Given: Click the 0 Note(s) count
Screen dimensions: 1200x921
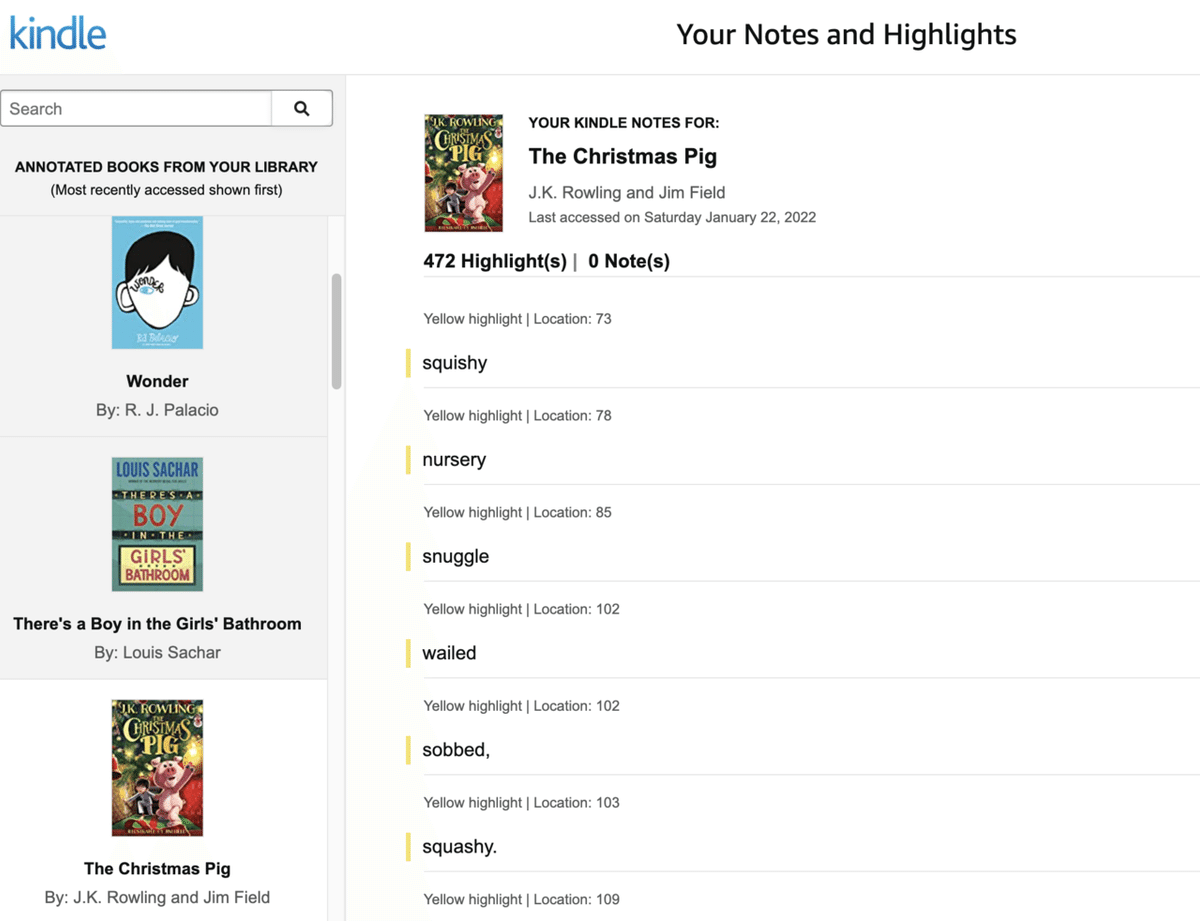Looking at the screenshot, I should [x=629, y=261].
